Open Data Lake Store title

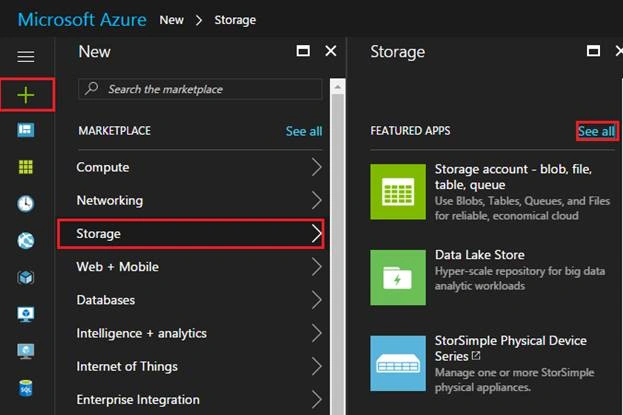(480, 255)
